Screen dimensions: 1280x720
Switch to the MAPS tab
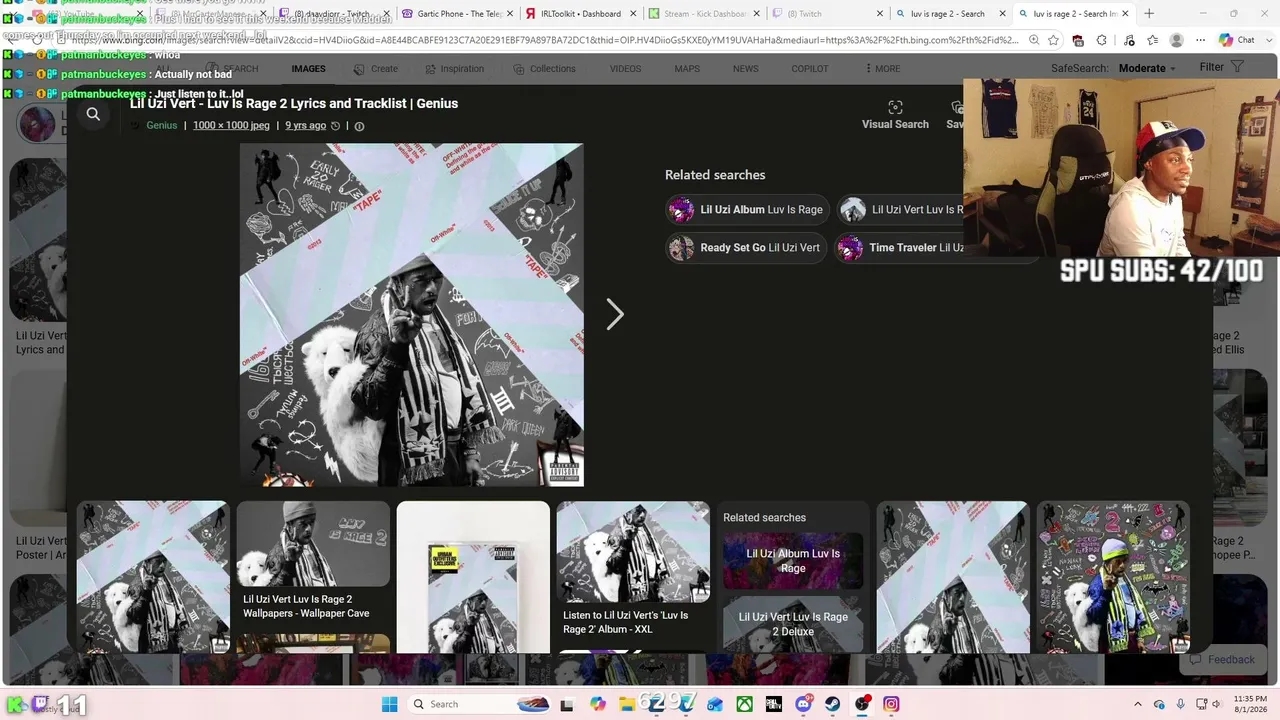coord(687,69)
